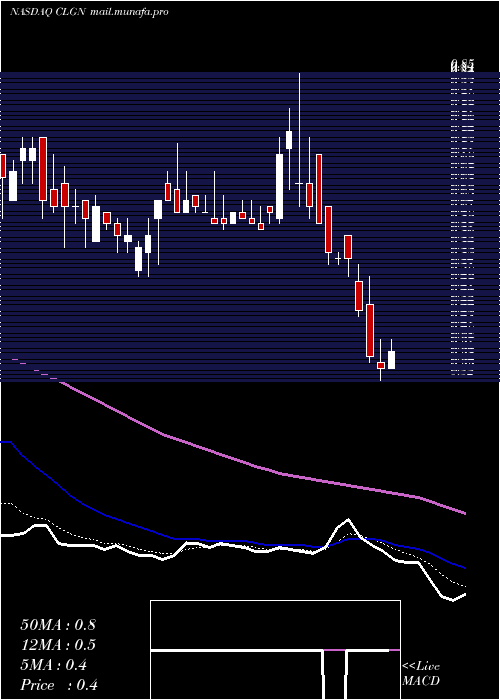
Task: Select the '12MA : 0.5' legend text
Action: (x=58, y=645)
